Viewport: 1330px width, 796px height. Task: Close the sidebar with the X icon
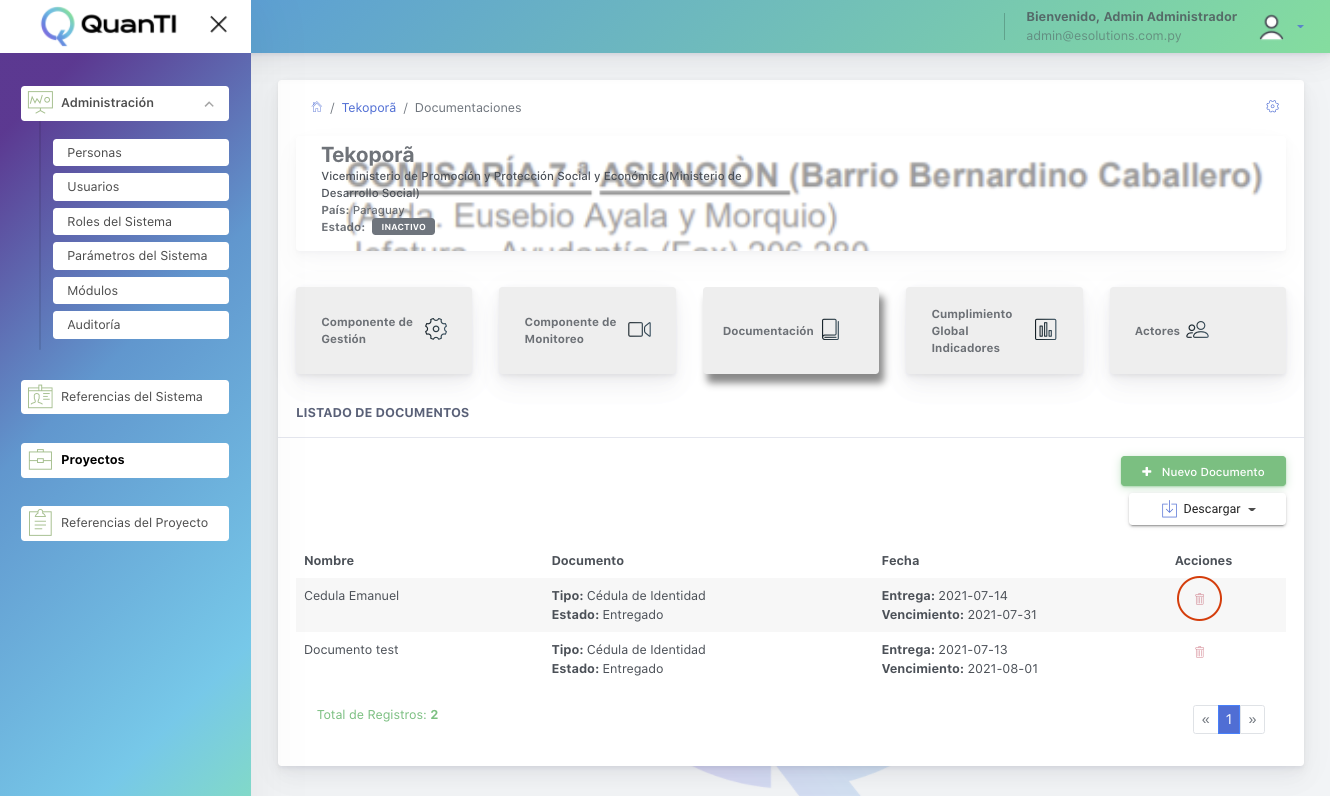(x=218, y=25)
